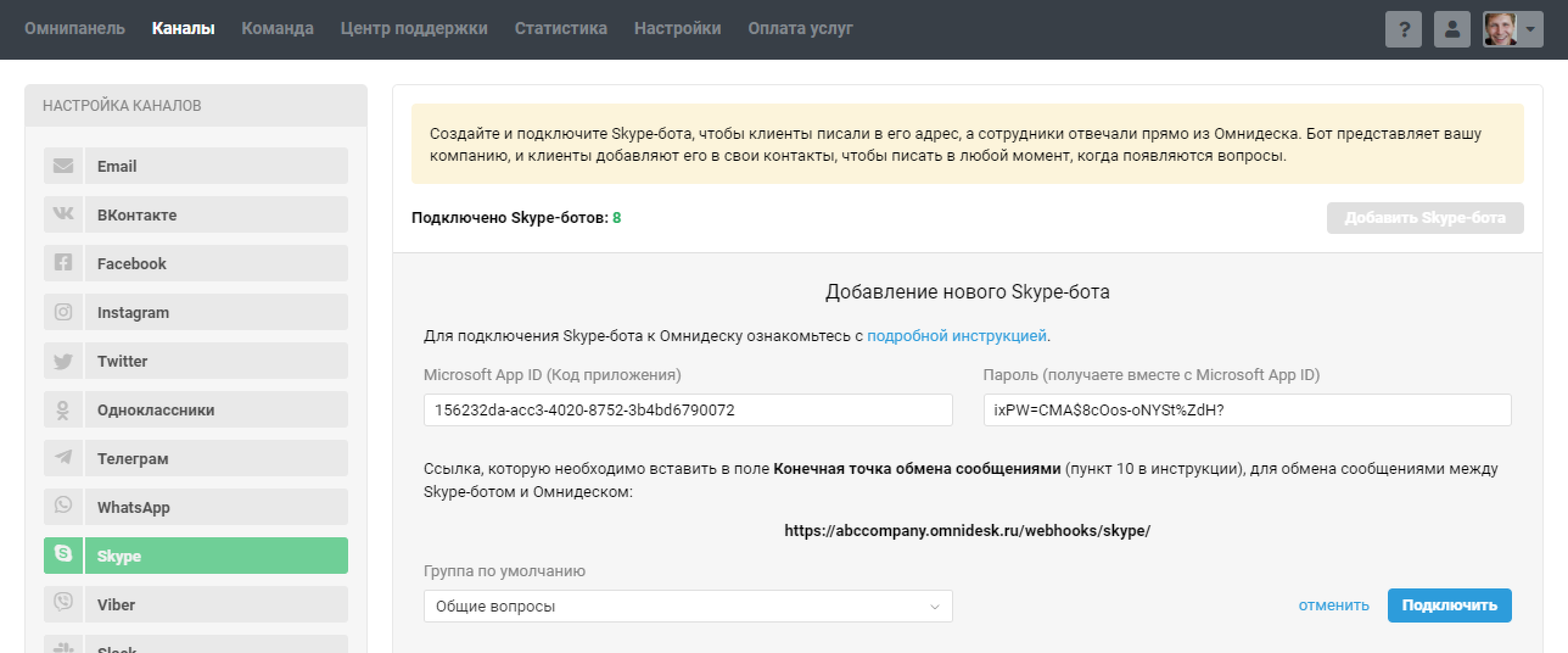Screen dimensions: 1568x653
Task: Click the Пароль input field
Action: (x=1247, y=410)
